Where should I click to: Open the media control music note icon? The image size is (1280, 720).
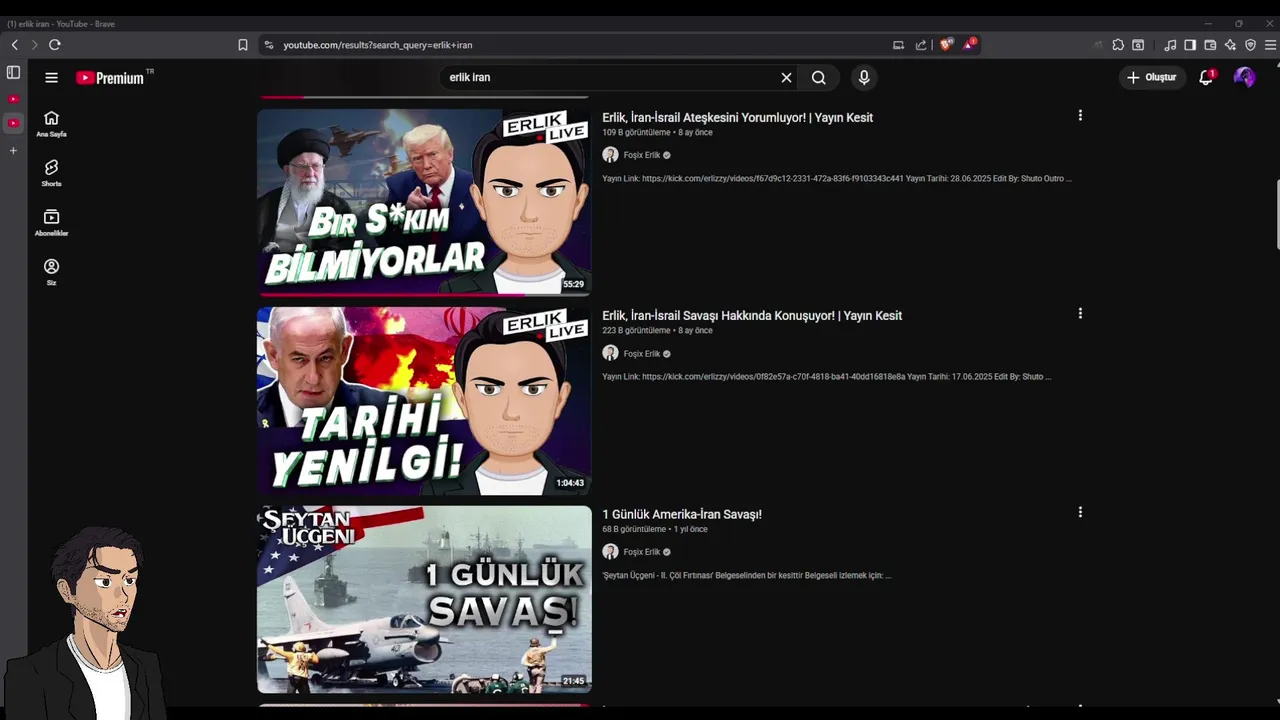1170,45
